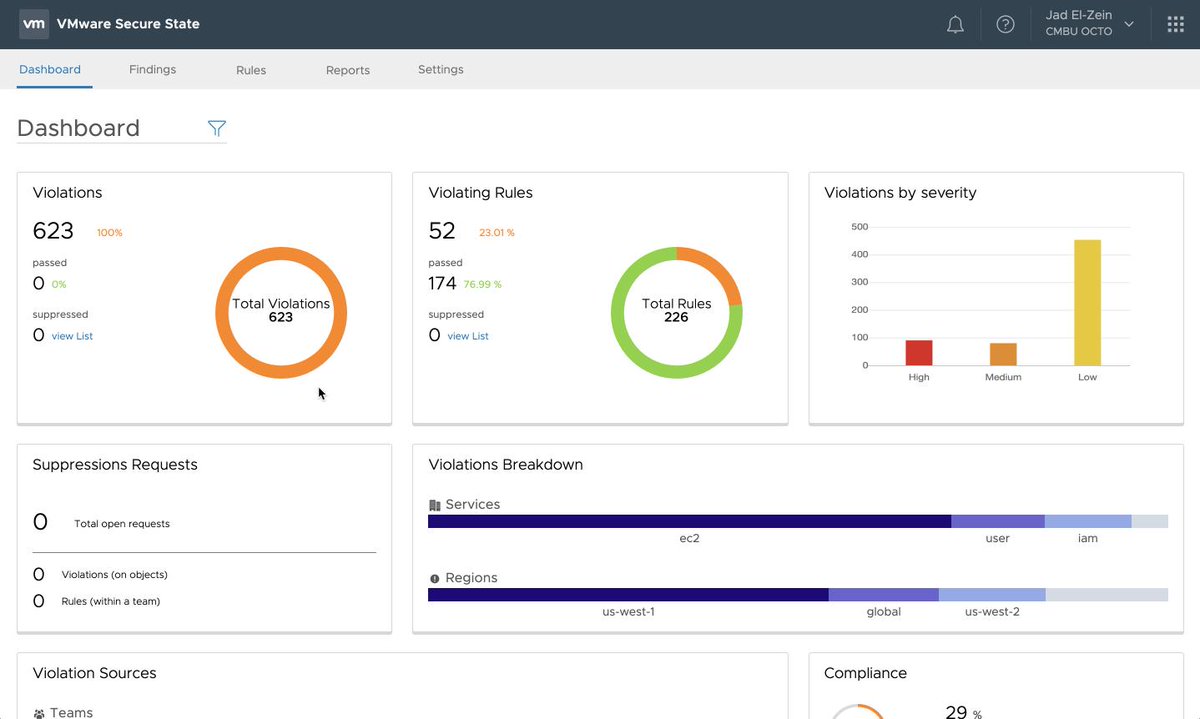Click the us-west-2 regions bar segment
1200x719 pixels.
click(x=992, y=595)
